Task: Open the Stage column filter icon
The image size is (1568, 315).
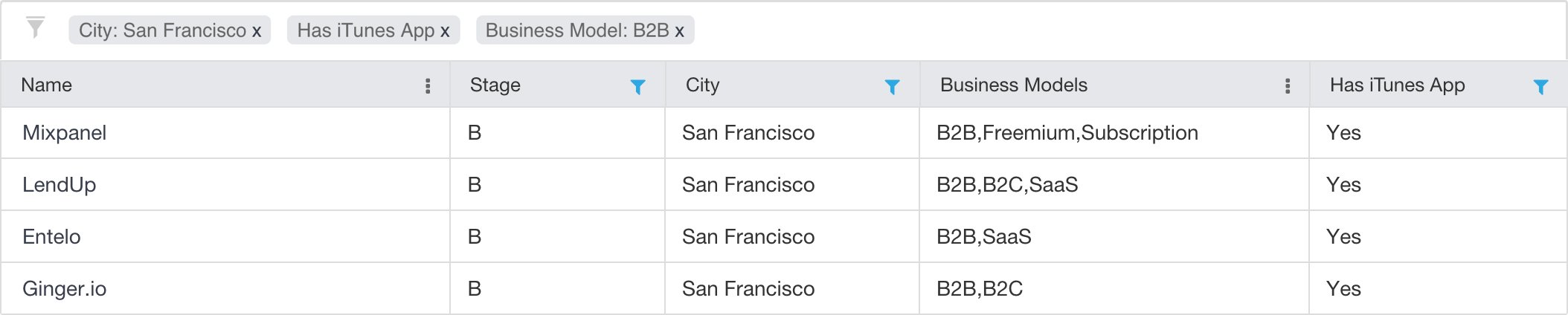Action: pyautogui.click(x=637, y=87)
